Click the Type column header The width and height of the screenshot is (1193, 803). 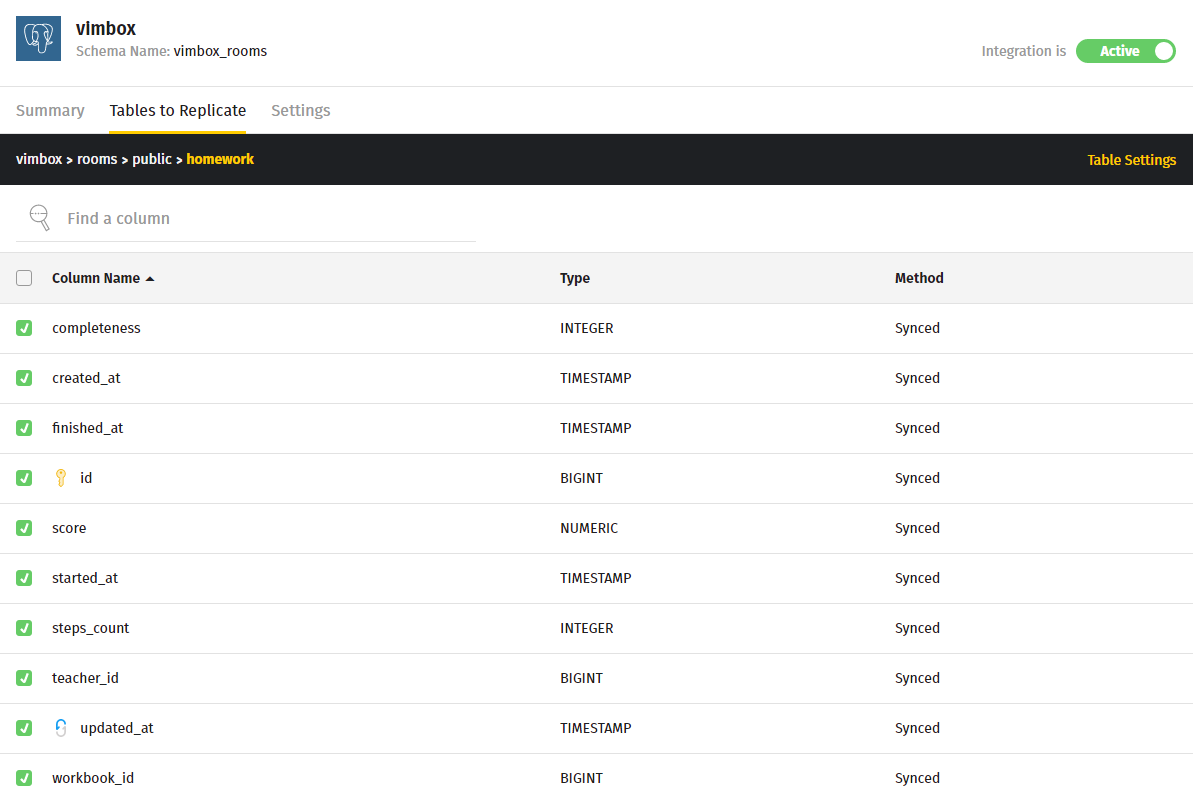(x=574, y=278)
